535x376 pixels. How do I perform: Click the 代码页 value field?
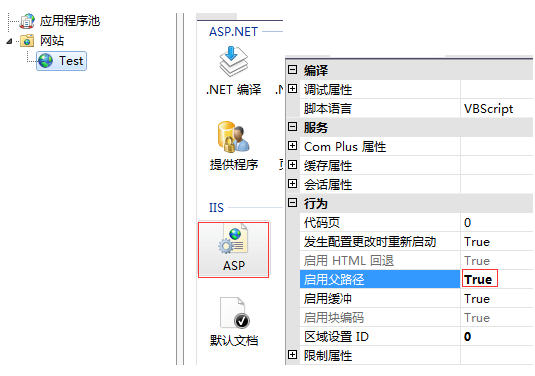(496, 222)
